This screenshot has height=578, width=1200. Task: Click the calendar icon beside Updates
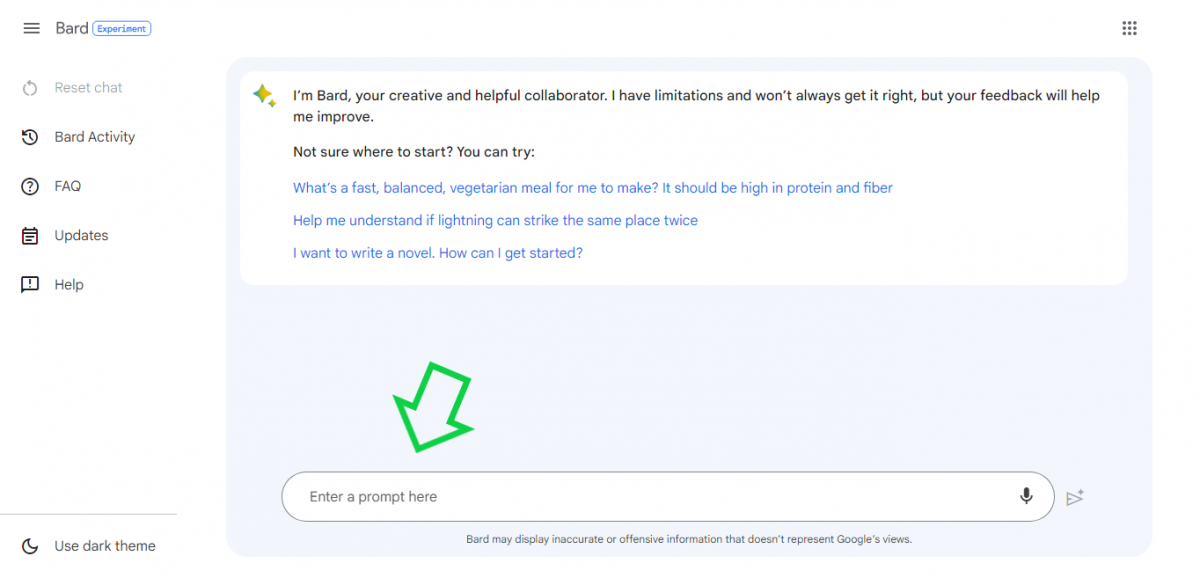coord(30,236)
